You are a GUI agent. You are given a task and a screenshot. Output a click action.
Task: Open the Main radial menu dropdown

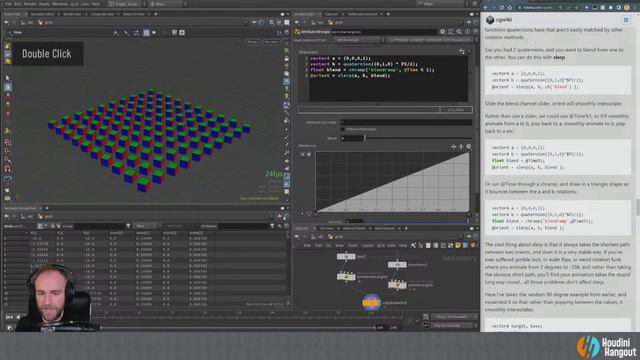coord(167,4)
